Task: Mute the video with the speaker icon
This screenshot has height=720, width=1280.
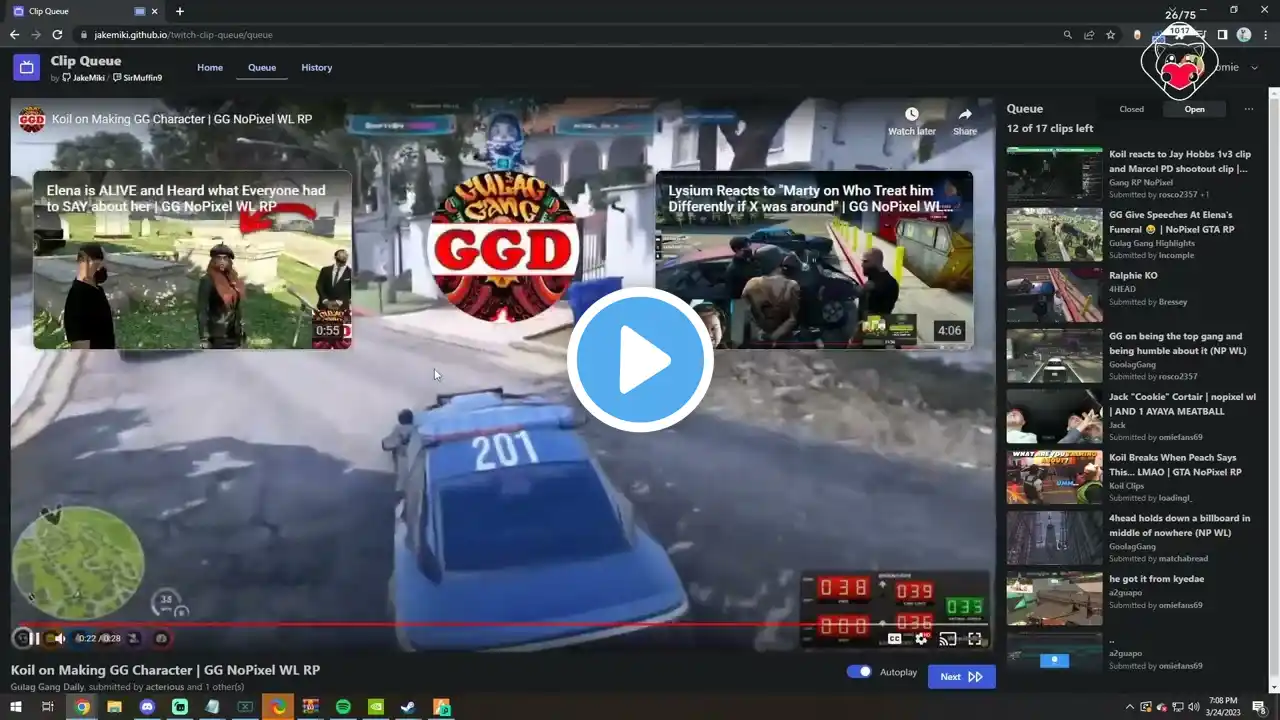Action: coord(60,638)
